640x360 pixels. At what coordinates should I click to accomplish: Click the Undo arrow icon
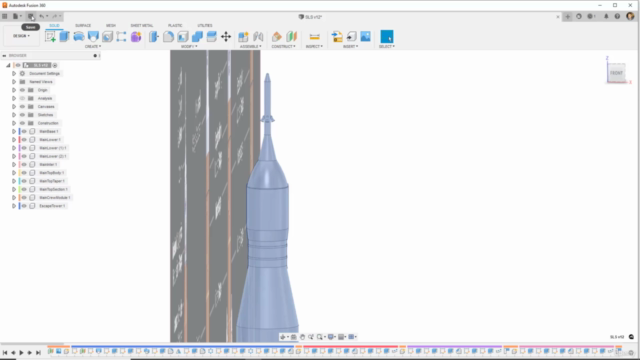42,16
